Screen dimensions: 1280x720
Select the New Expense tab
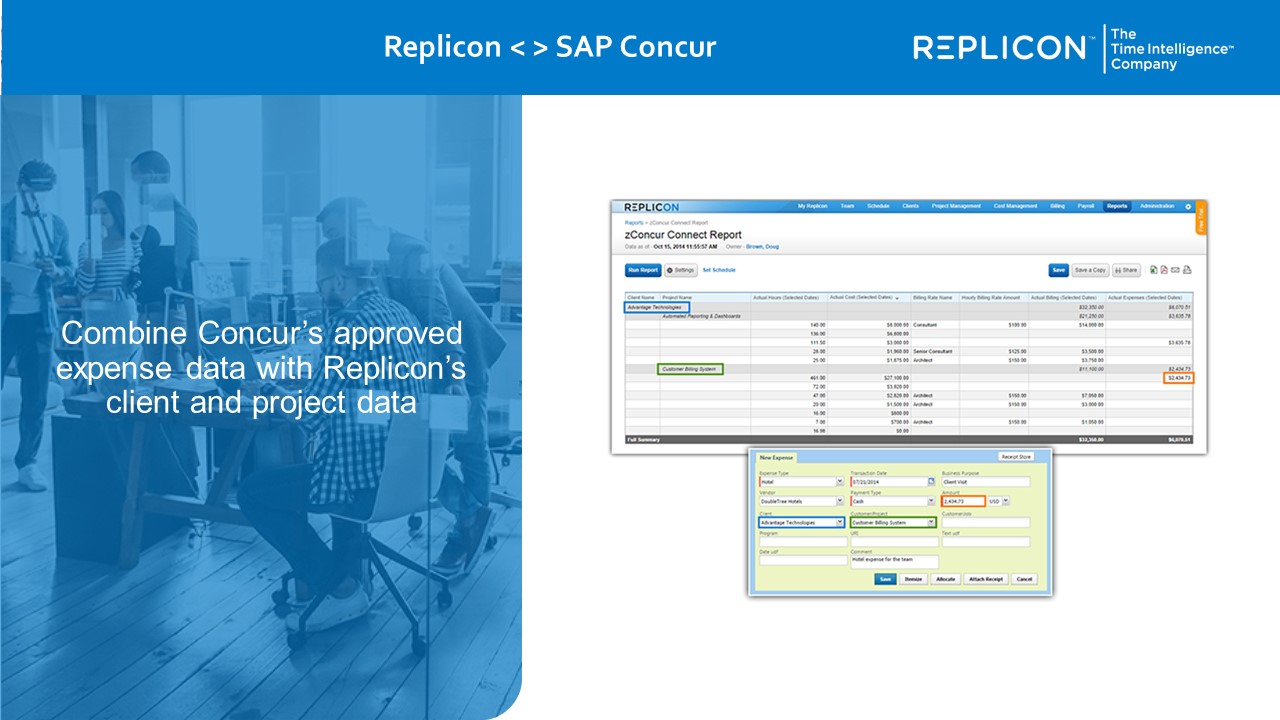tap(776, 457)
